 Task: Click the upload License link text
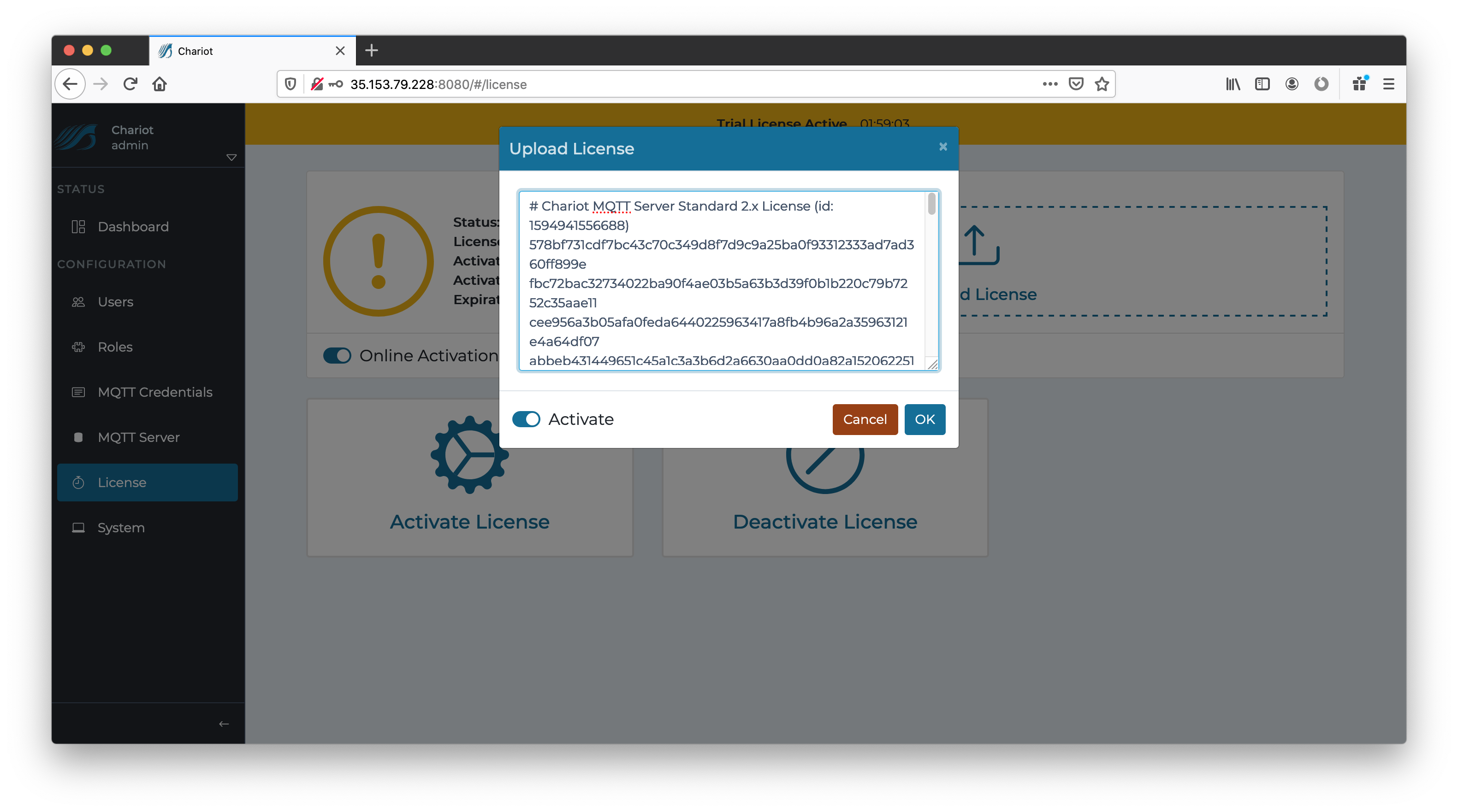(998, 294)
